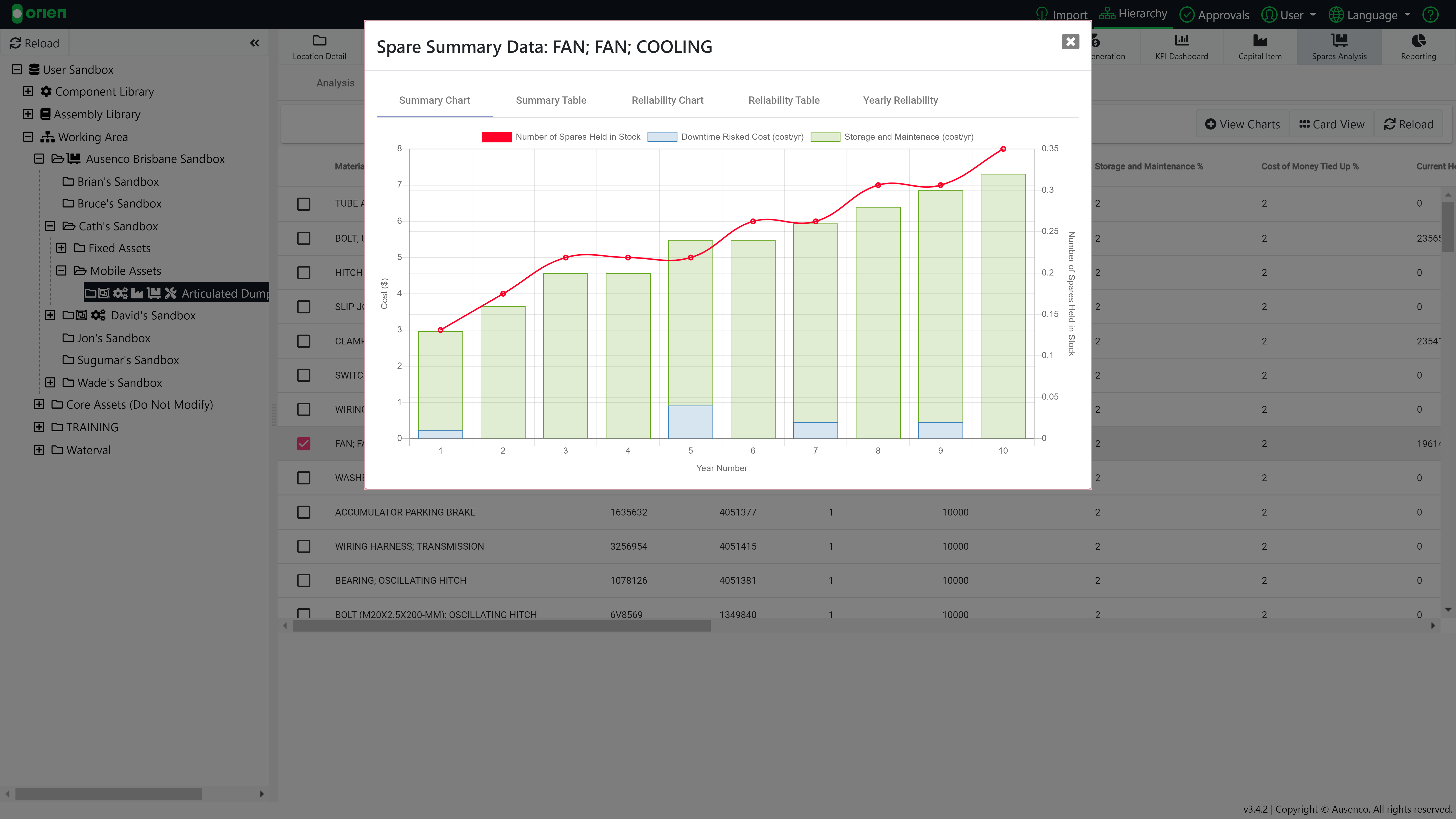Uncheck the FAN row checkbox

[x=303, y=443]
